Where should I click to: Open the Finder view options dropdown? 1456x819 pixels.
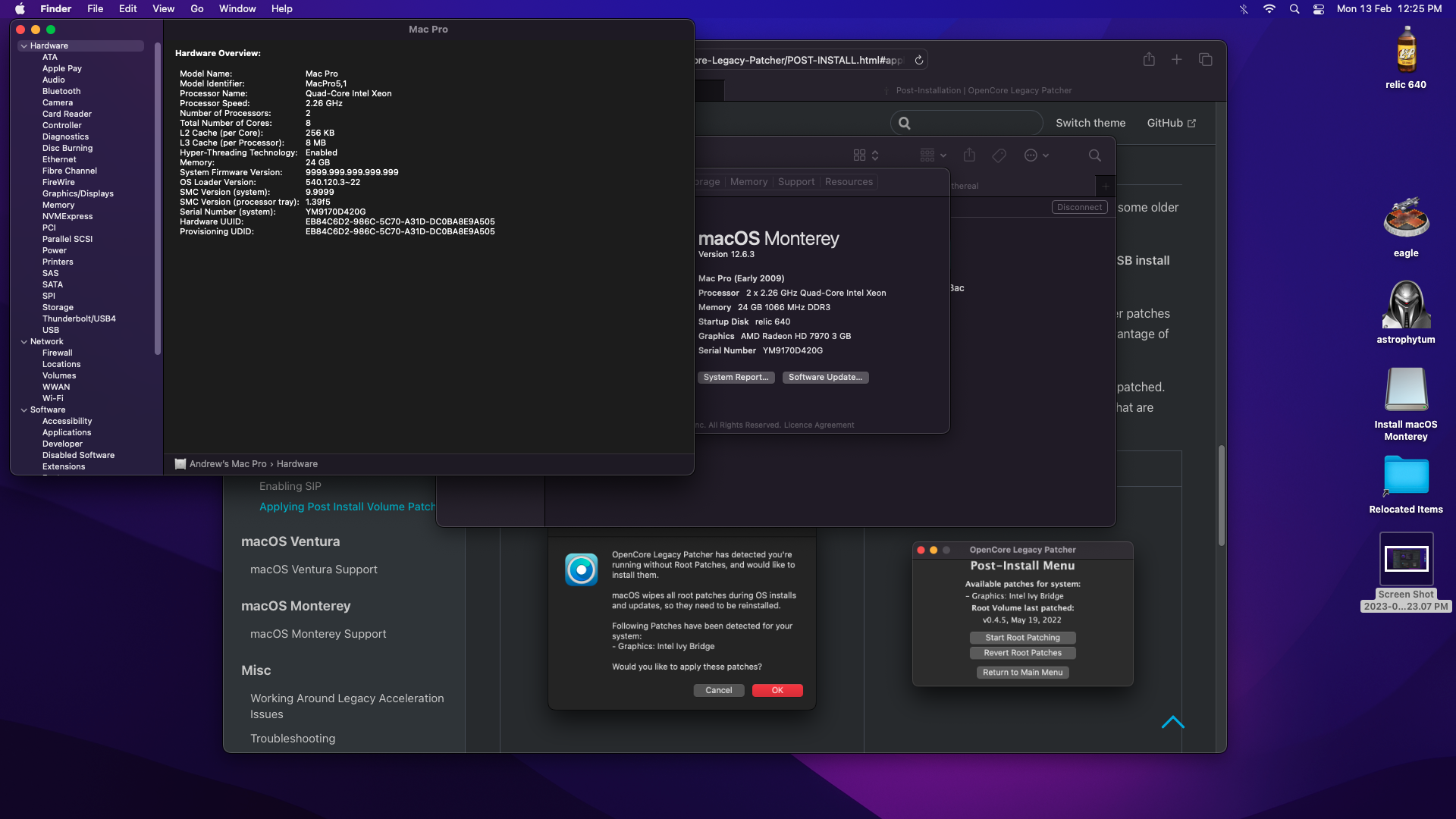(865, 155)
